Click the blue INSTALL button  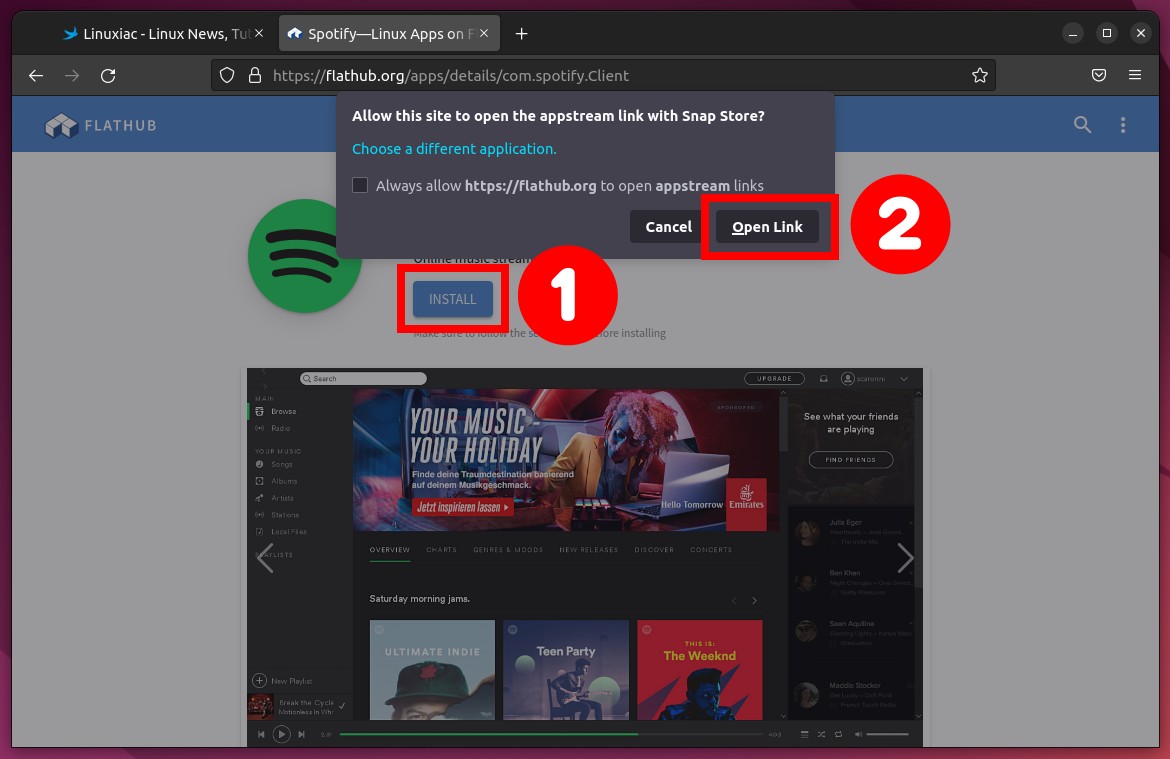pos(452,299)
